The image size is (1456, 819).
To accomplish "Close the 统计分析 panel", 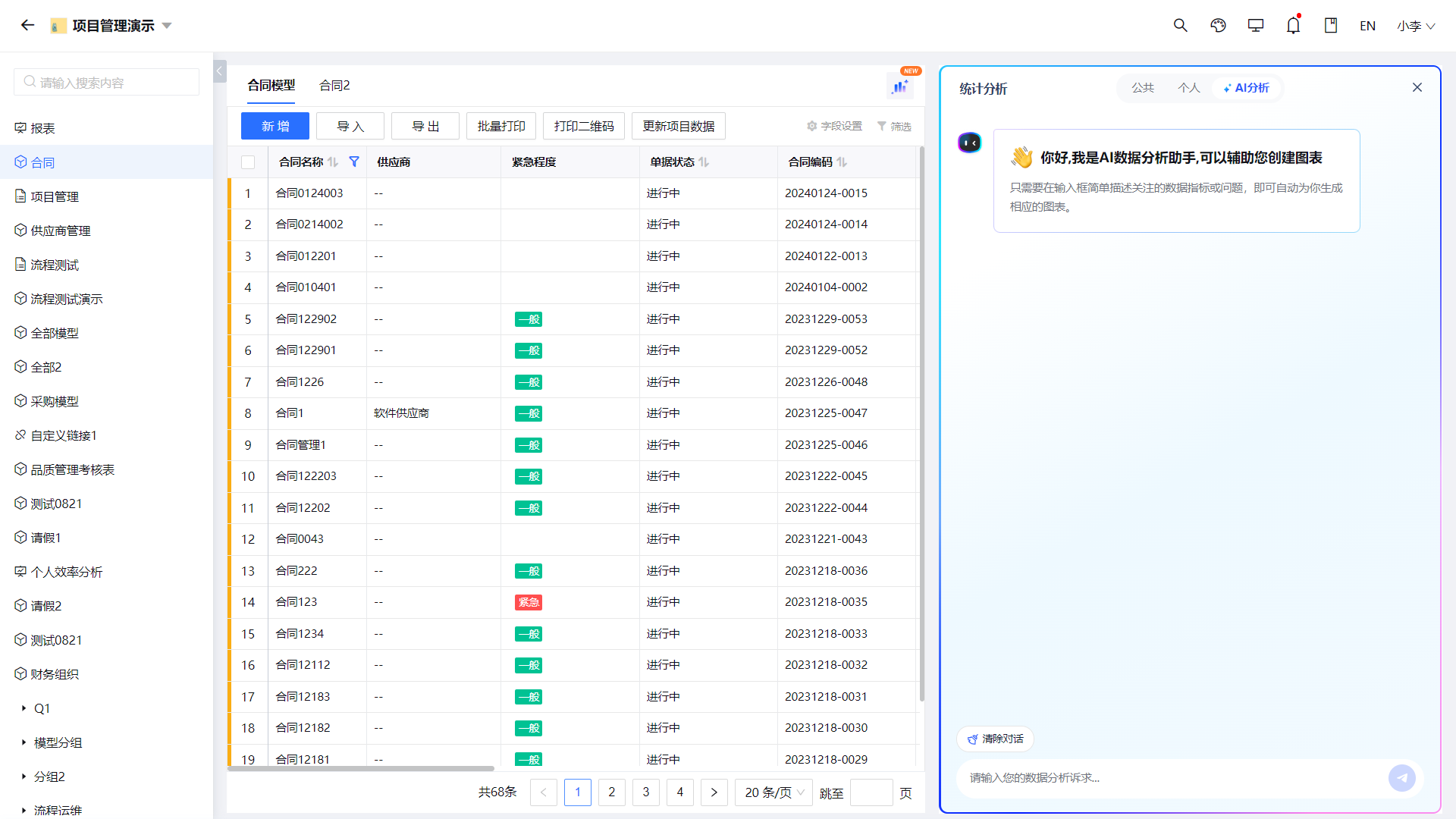I will 1417,87.
